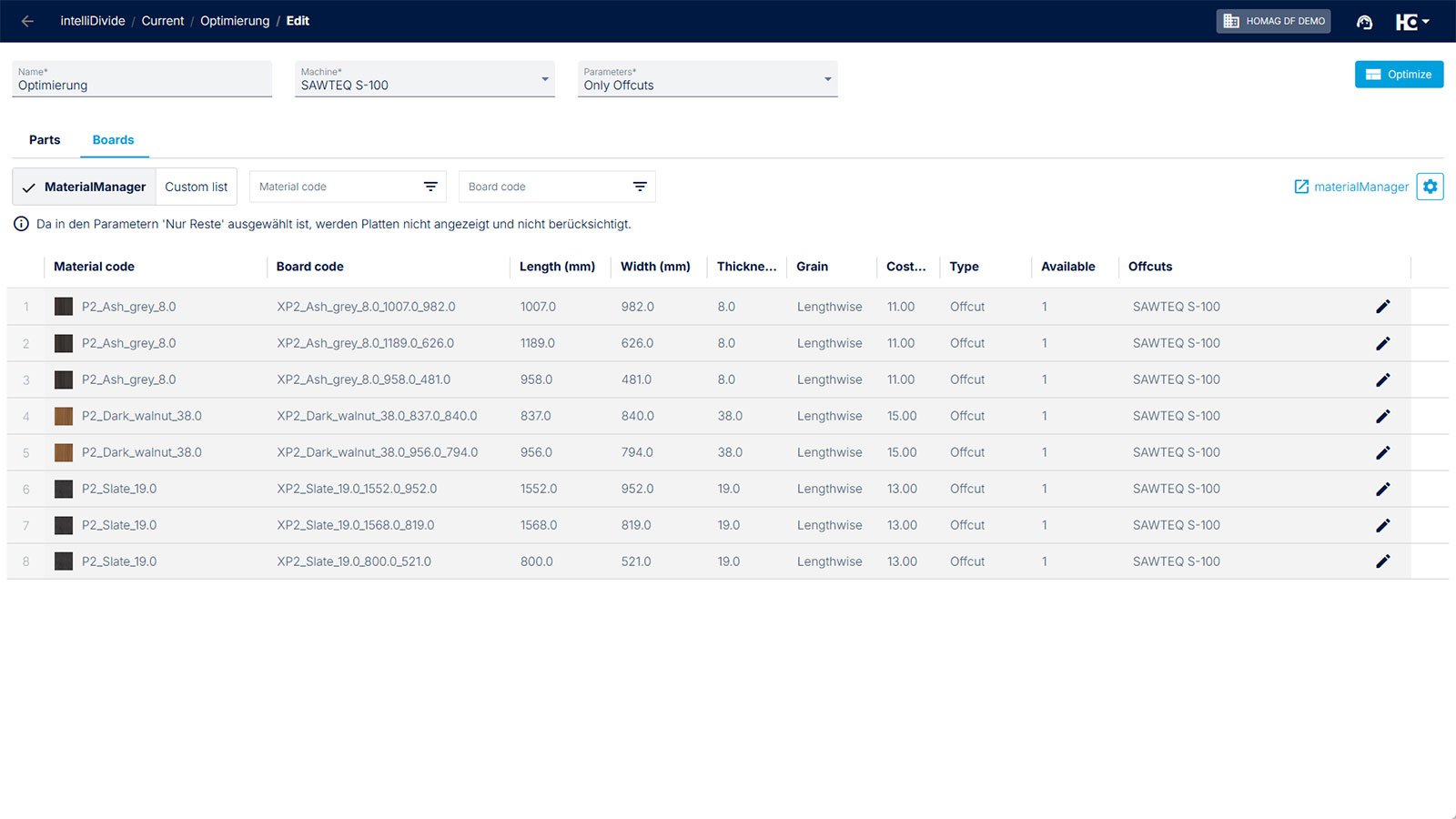Open the support headset icon
This screenshot has height=819, width=1456.
click(1364, 22)
